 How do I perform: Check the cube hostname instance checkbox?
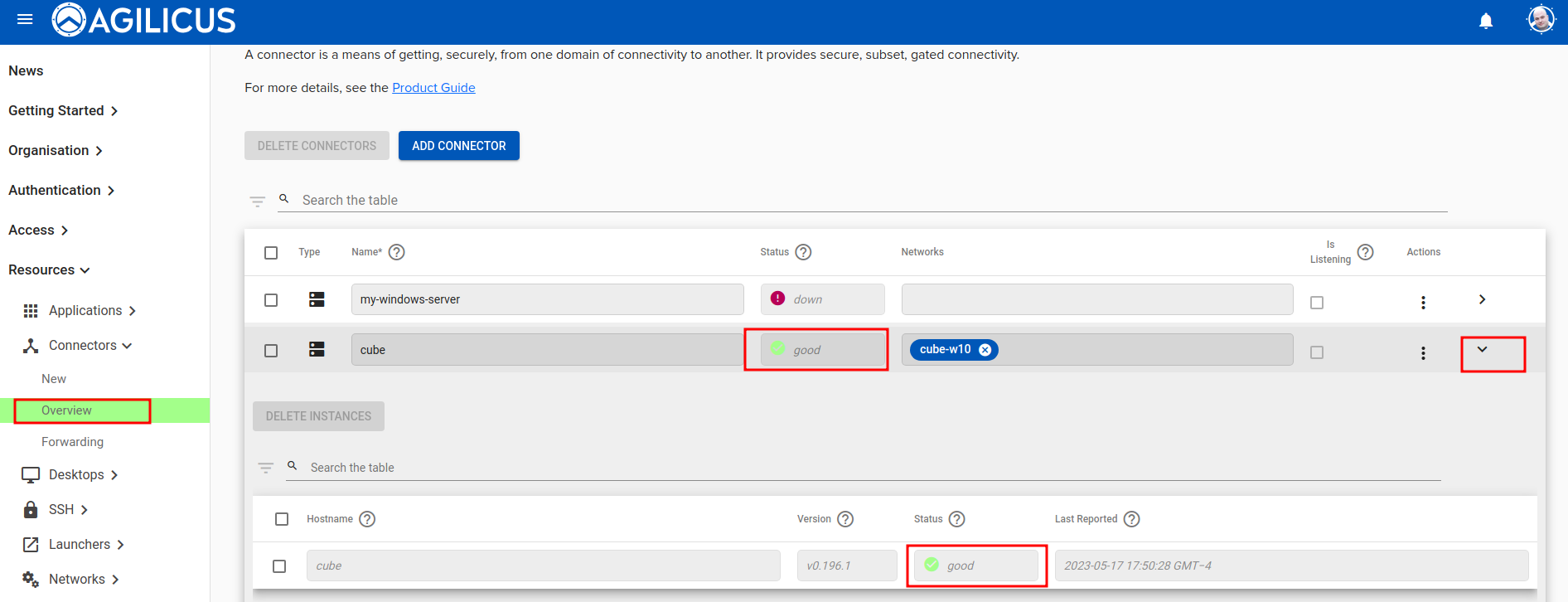point(279,566)
